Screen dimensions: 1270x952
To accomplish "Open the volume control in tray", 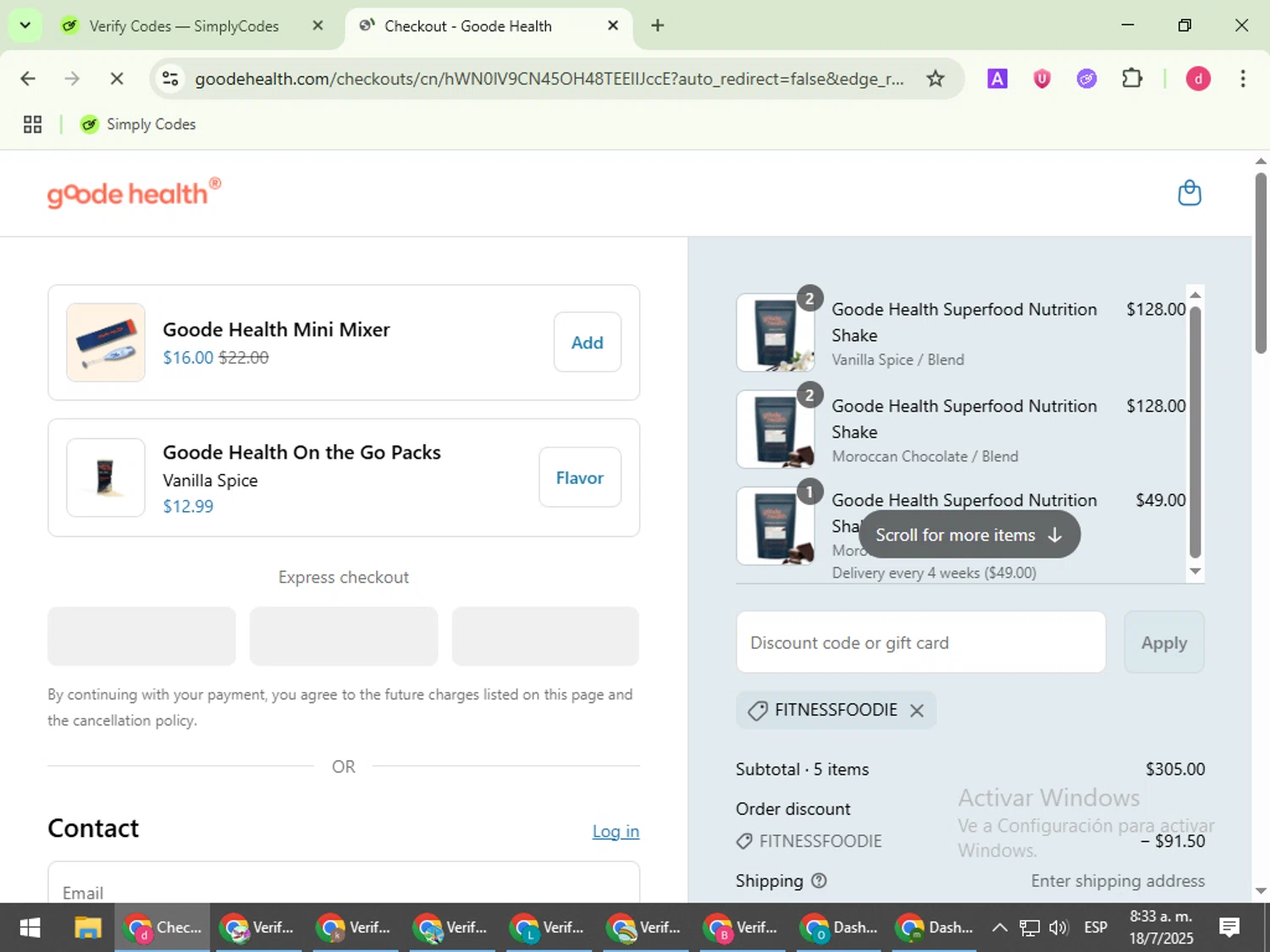I will pyautogui.click(x=1058, y=927).
